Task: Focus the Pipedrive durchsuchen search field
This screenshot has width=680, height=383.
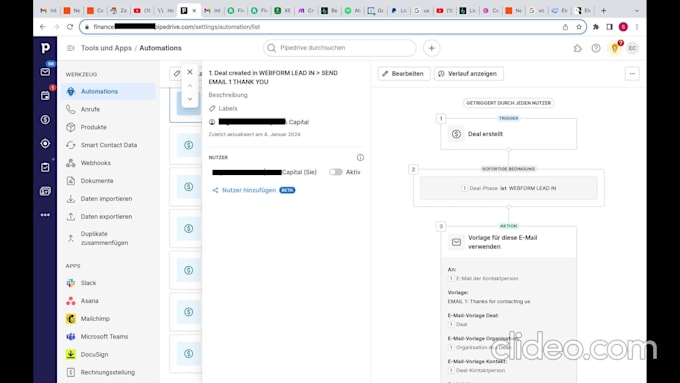Action: [340, 48]
